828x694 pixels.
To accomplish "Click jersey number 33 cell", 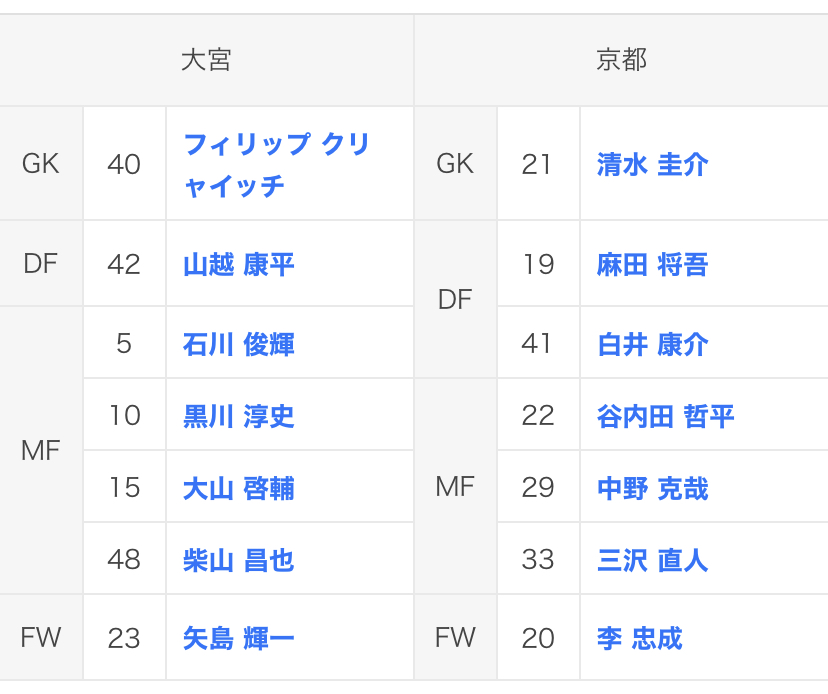I will click(x=538, y=560).
